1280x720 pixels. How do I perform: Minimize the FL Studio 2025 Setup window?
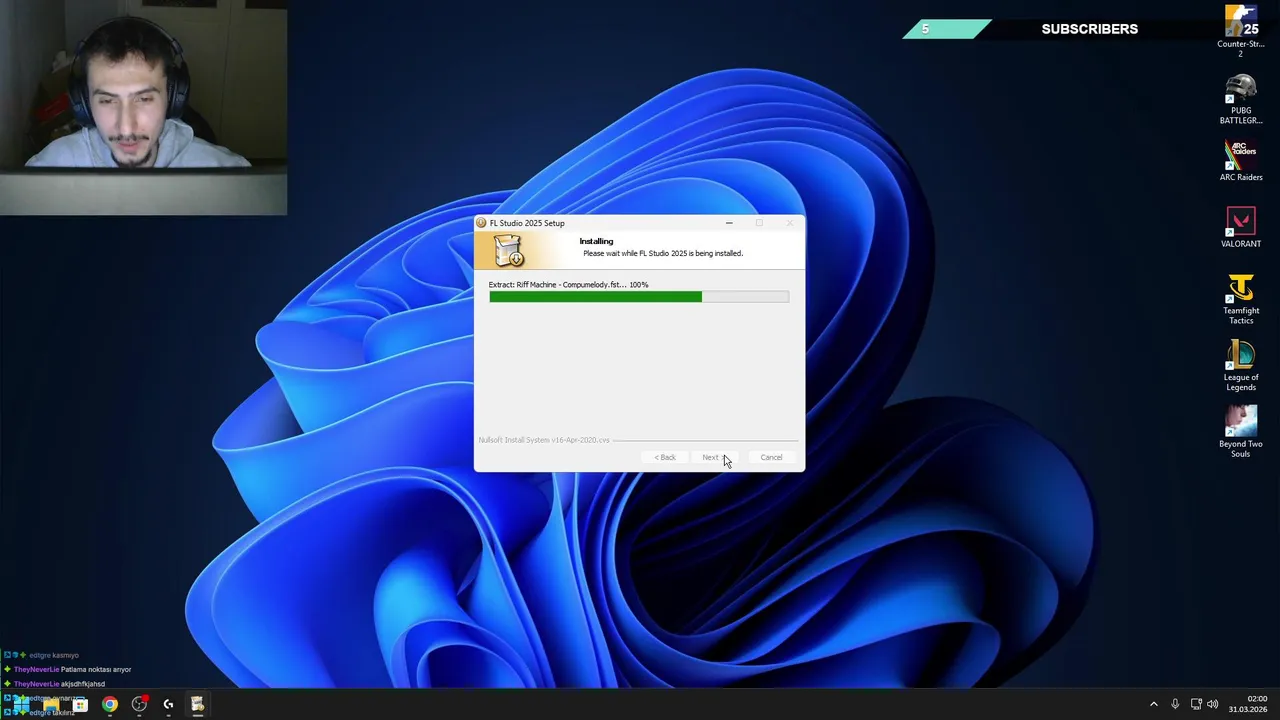click(729, 223)
